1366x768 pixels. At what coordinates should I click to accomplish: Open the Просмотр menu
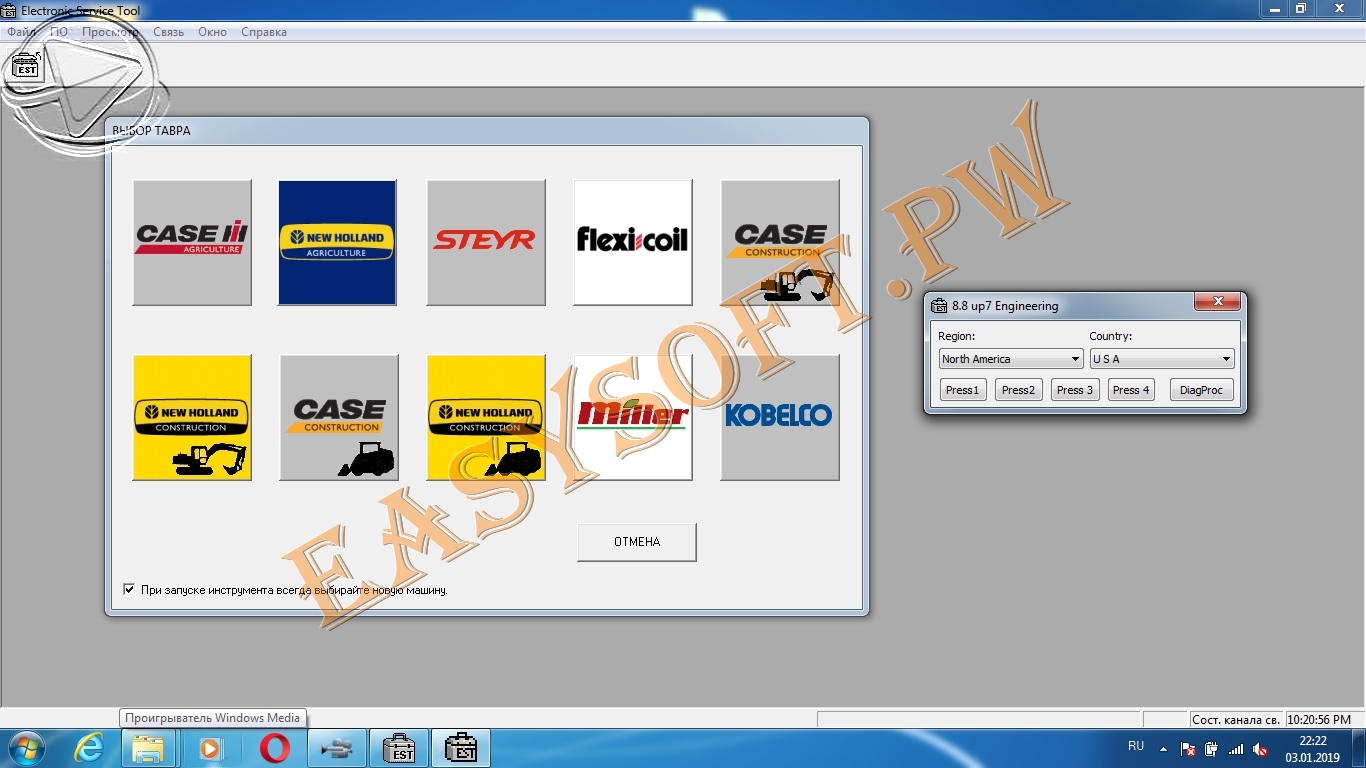[x=110, y=32]
